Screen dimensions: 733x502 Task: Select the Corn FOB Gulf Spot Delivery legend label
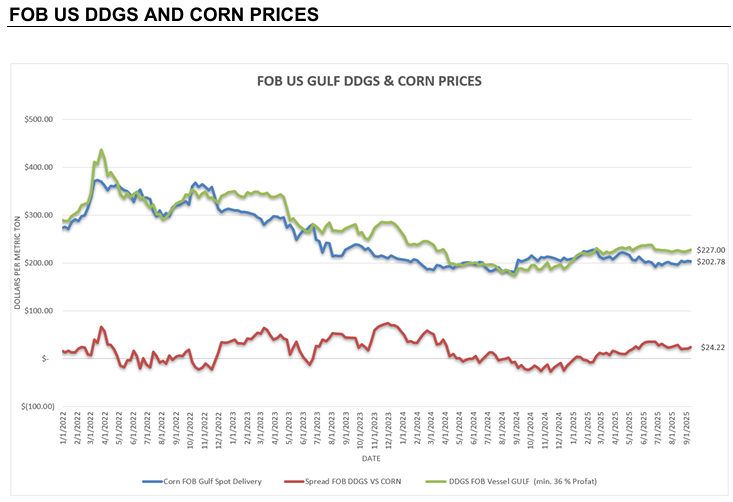212,481
